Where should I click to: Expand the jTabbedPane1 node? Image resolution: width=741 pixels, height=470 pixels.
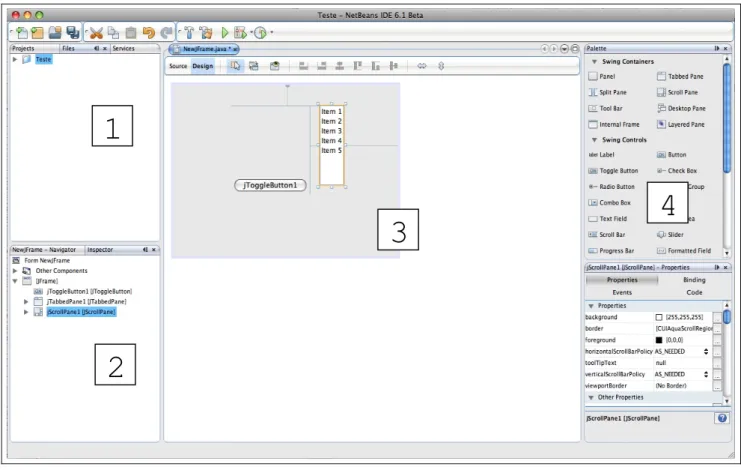(x=26, y=301)
